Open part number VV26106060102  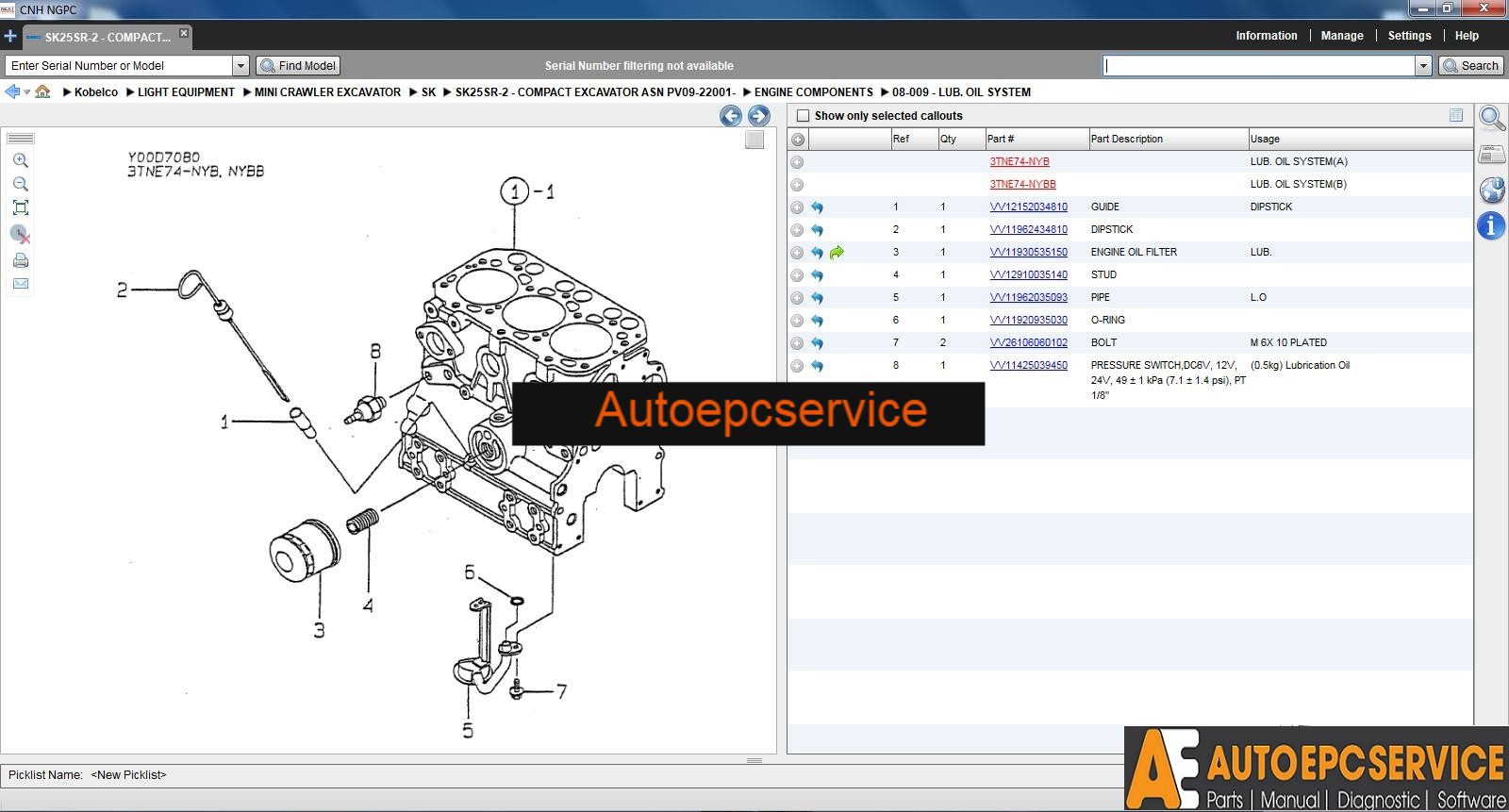1029,342
